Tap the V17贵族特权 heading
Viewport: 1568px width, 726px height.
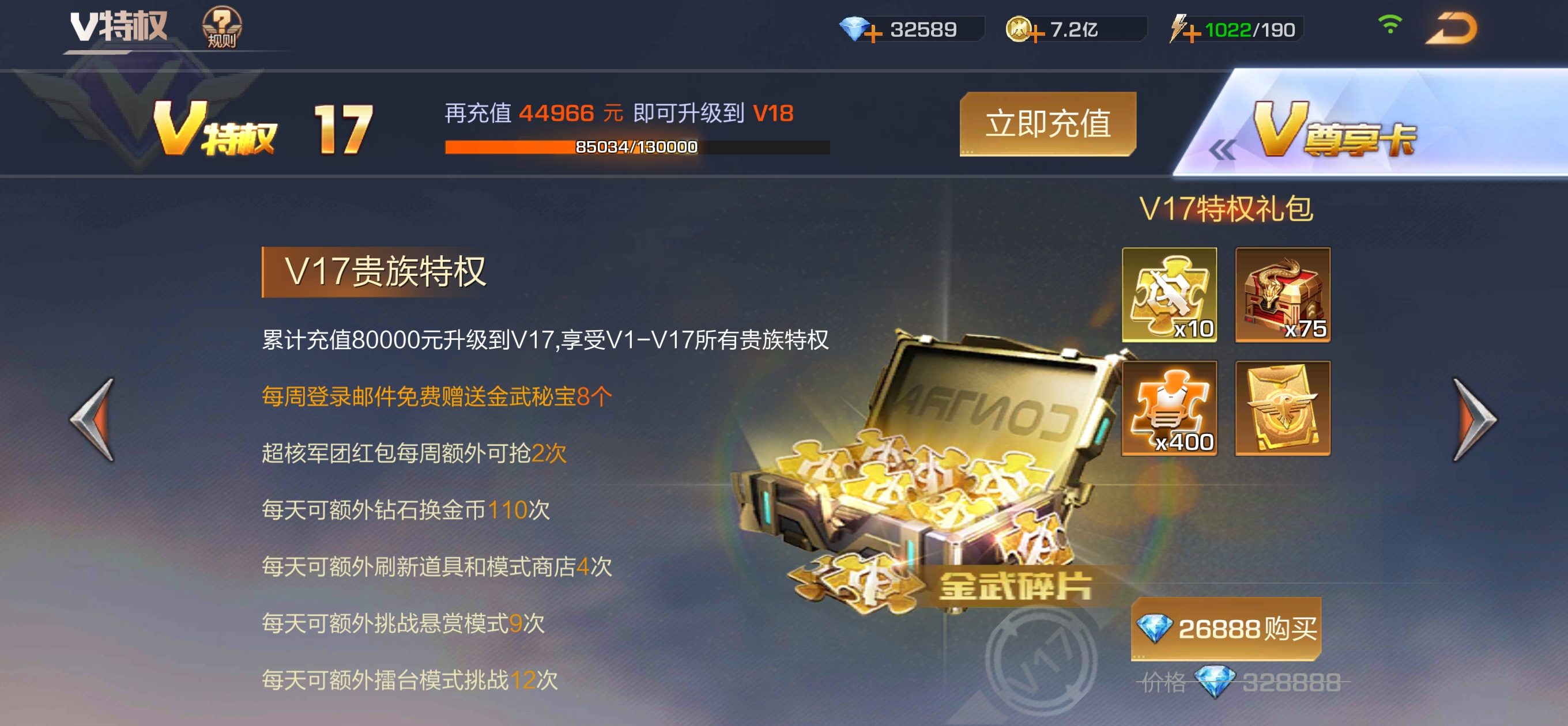click(385, 271)
